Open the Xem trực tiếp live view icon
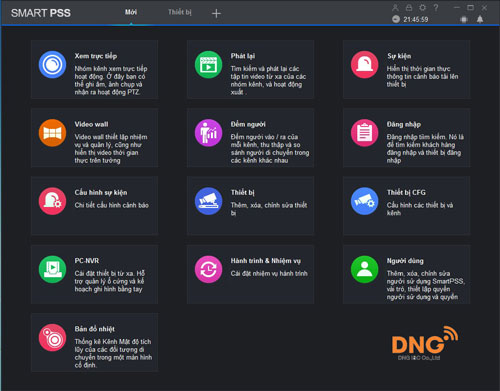The image size is (500, 391). [x=52, y=65]
